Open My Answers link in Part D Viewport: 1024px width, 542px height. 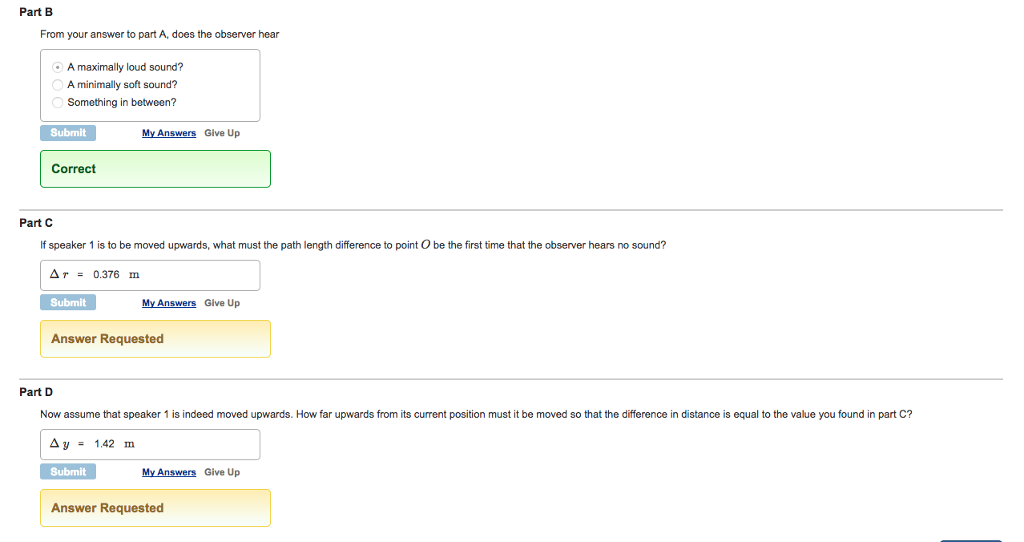click(169, 472)
